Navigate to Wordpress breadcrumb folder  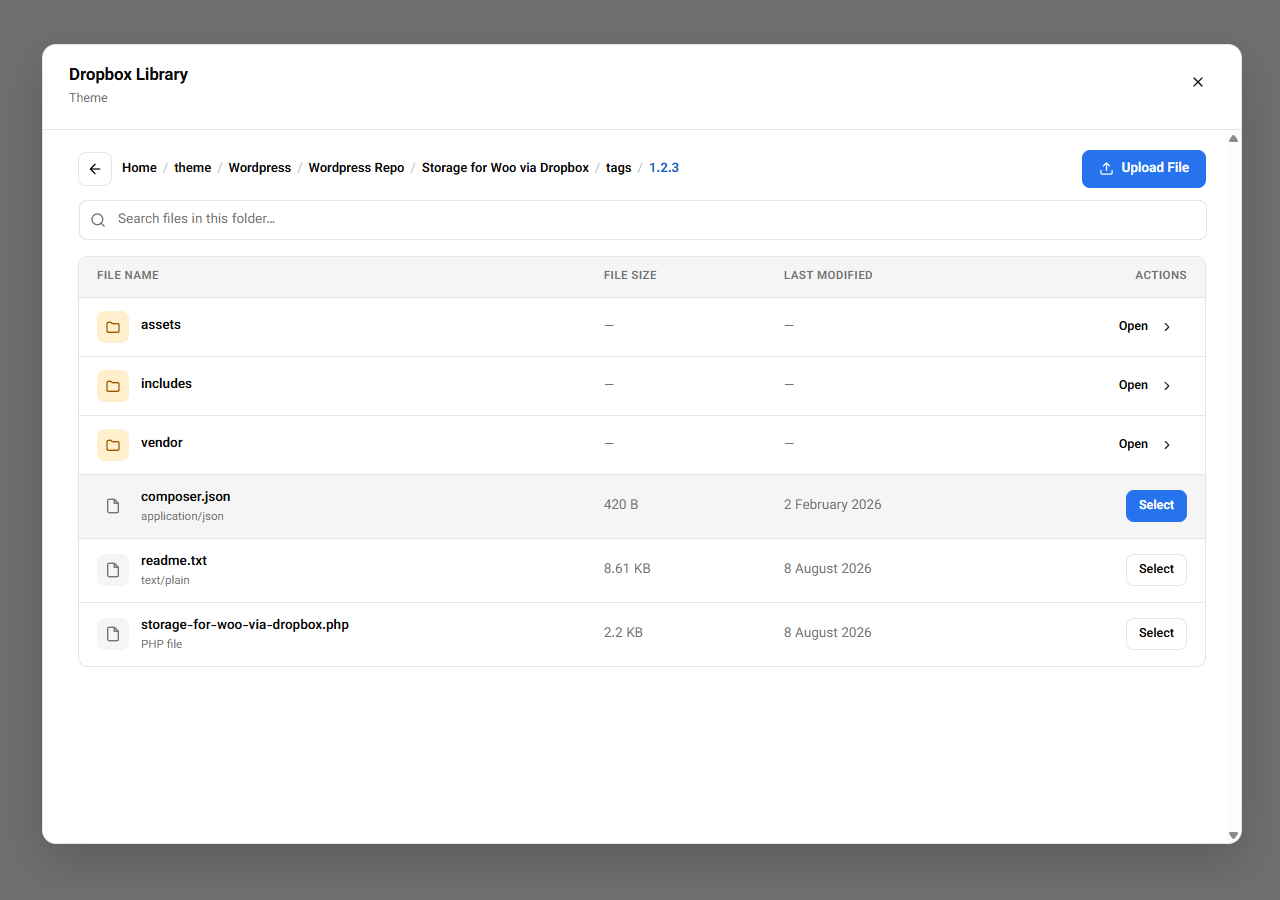coord(260,168)
